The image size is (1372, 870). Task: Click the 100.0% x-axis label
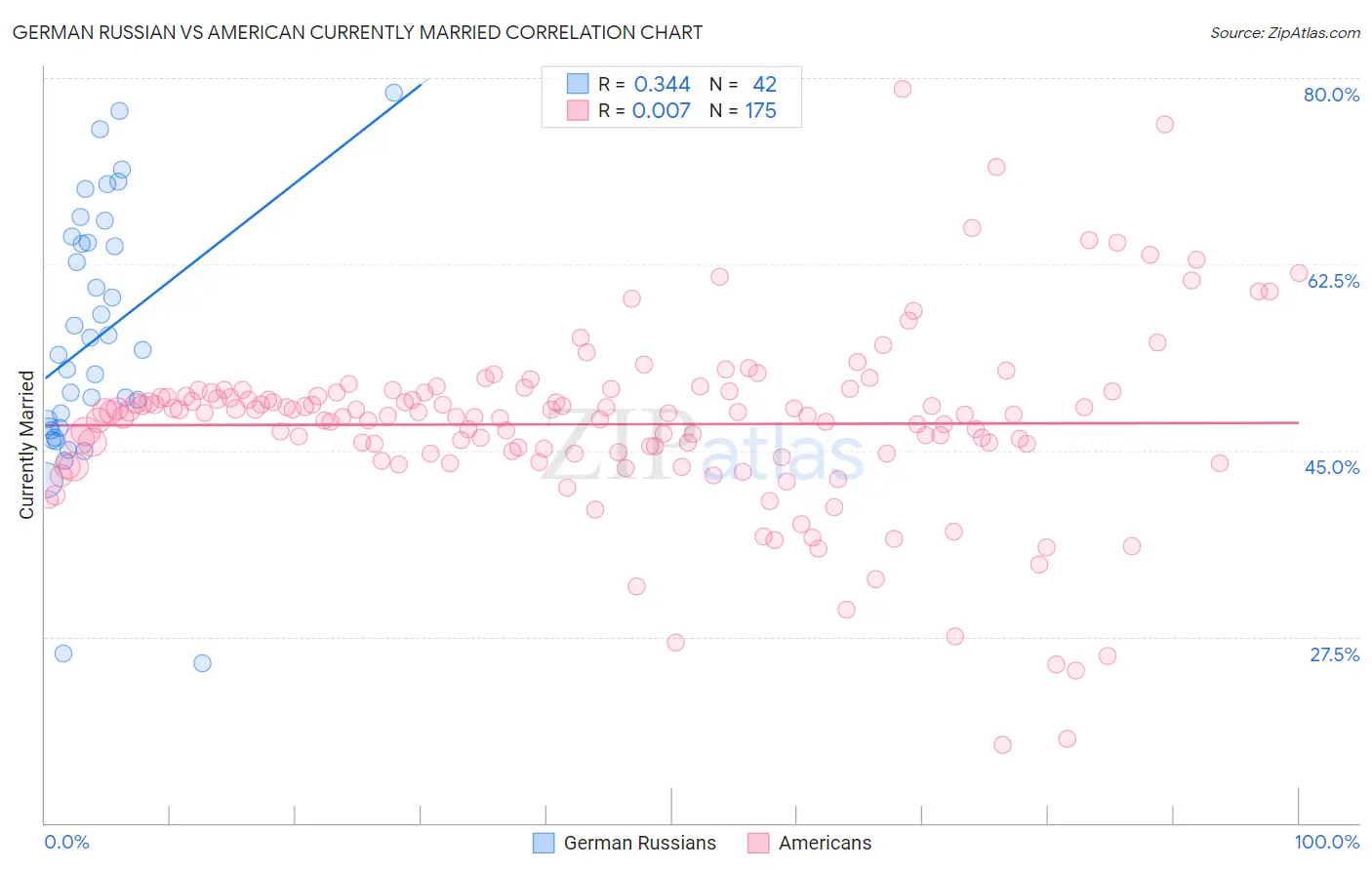point(1327,842)
